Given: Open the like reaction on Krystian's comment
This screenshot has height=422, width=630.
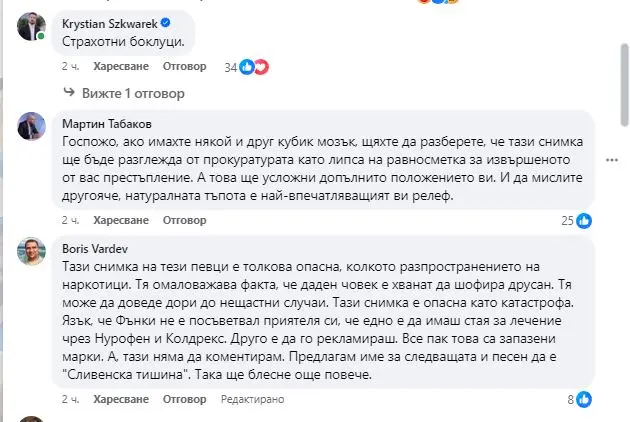Looking at the screenshot, I should [246, 67].
